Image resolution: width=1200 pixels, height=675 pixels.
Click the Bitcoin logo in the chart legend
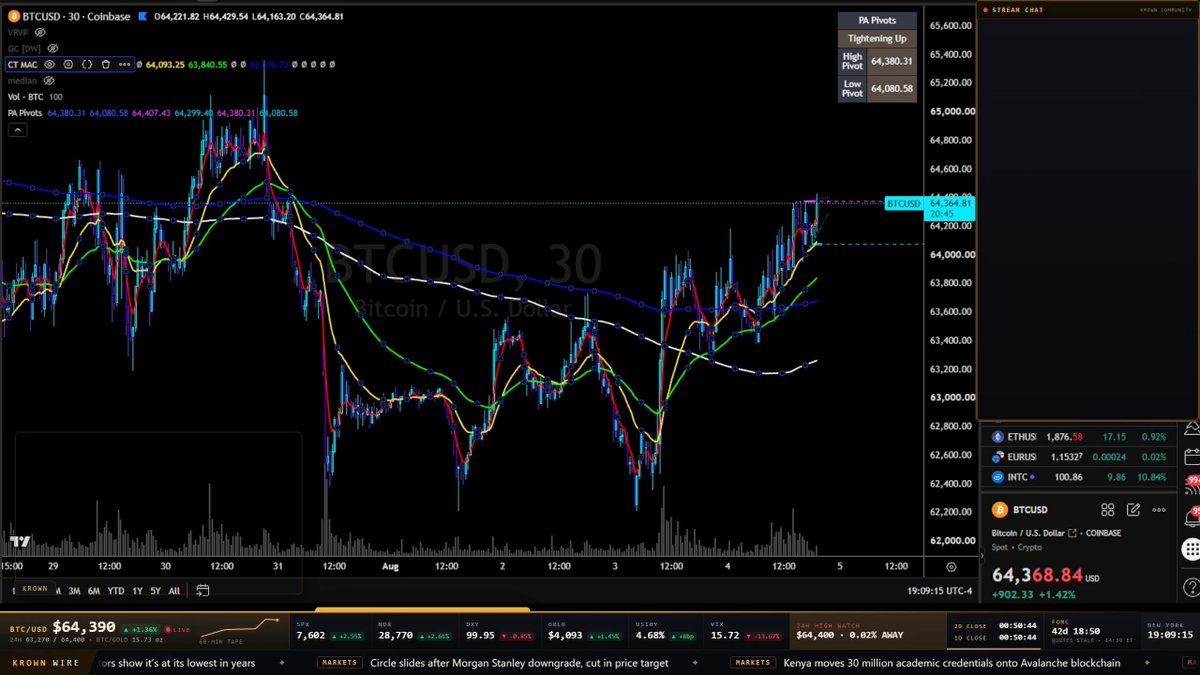(x=13, y=16)
